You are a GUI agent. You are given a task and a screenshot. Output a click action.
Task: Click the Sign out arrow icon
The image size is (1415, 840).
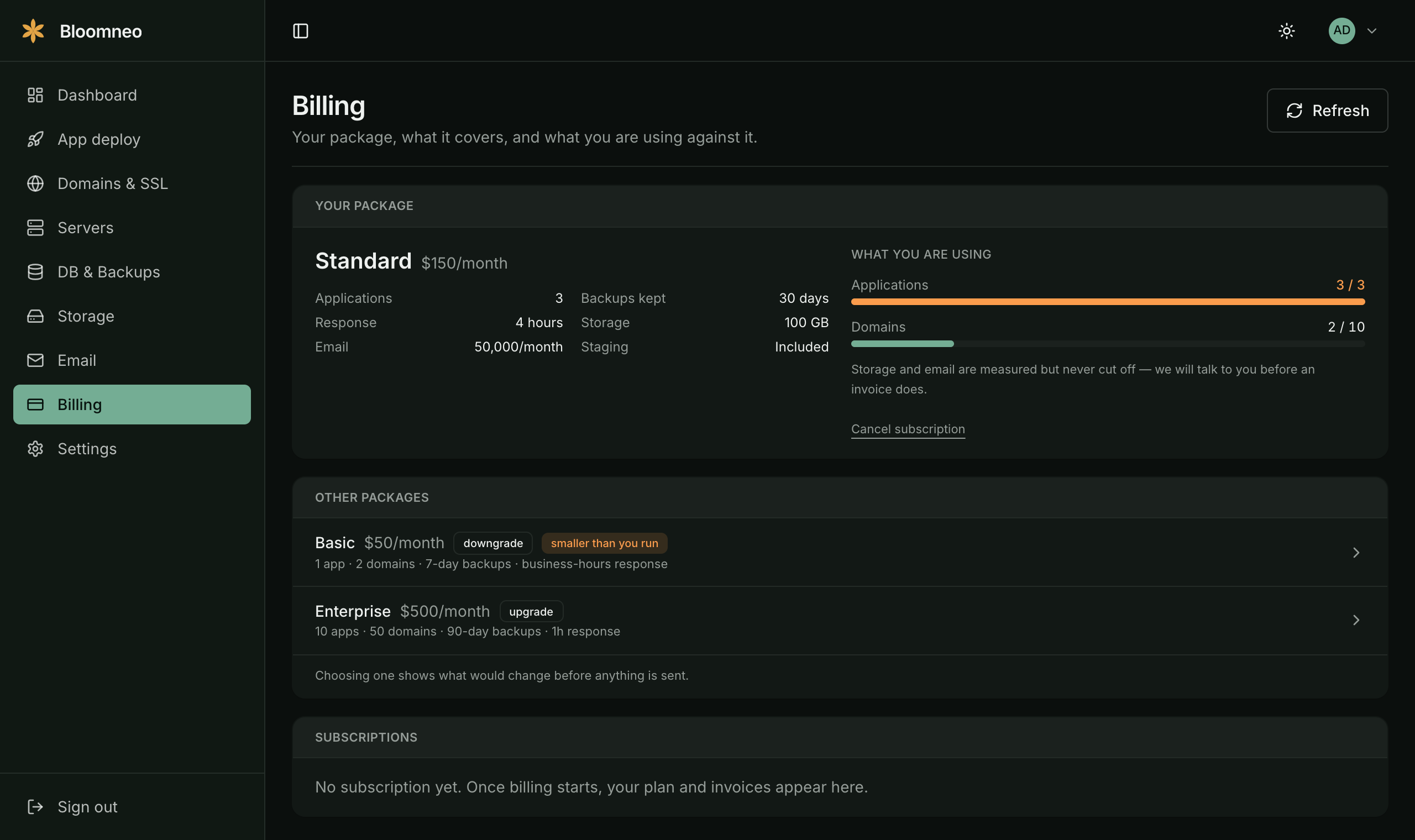(x=35, y=807)
